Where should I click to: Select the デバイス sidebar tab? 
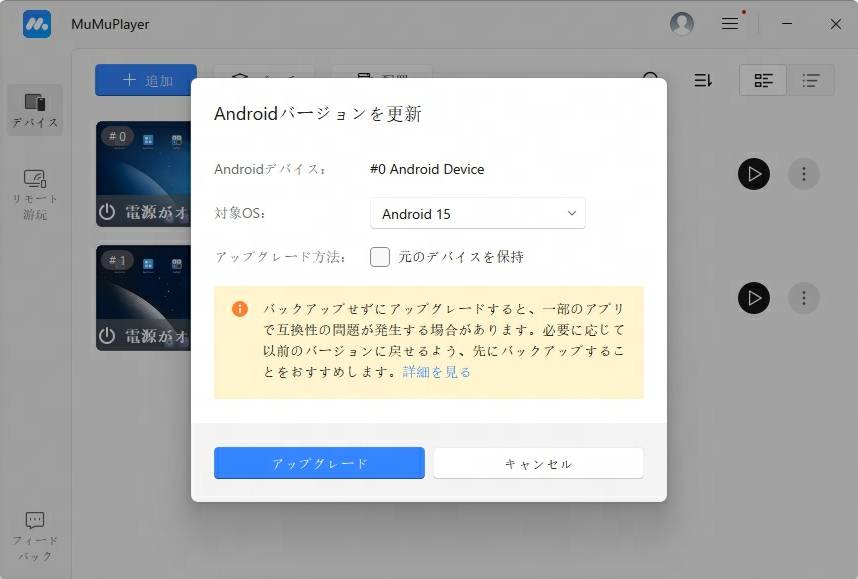(x=35, y=110)
